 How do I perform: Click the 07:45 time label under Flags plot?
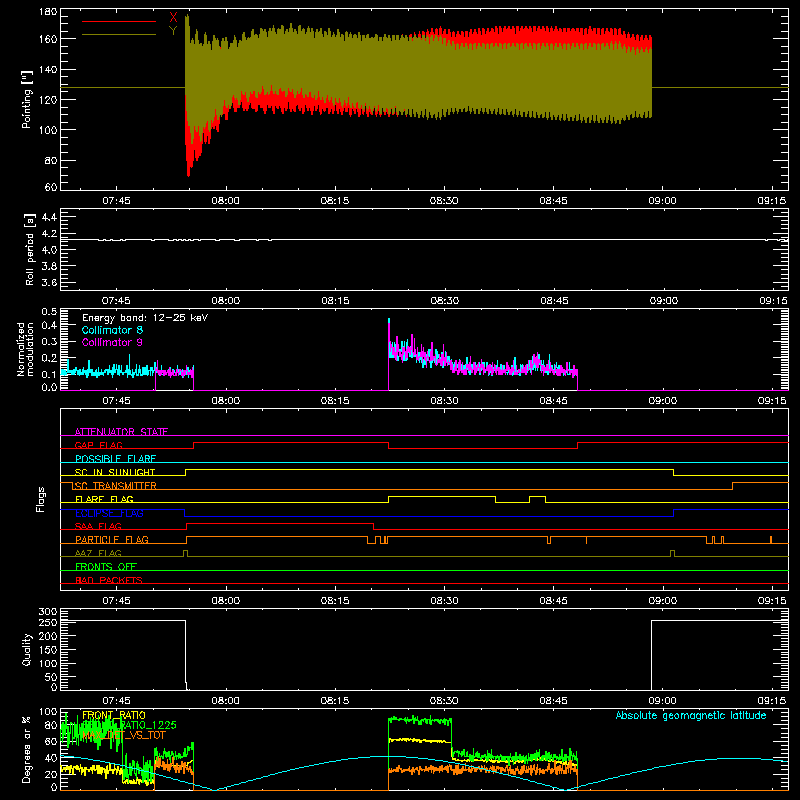tap(116, 601)
